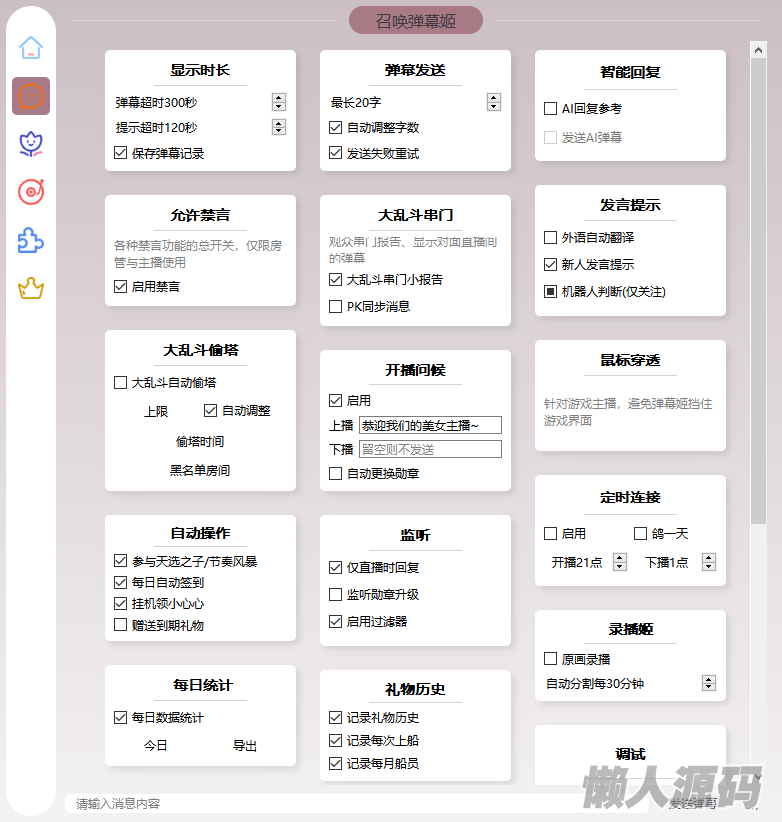Click the 下播 message field

pyautogui.click(x=430, y=449)
